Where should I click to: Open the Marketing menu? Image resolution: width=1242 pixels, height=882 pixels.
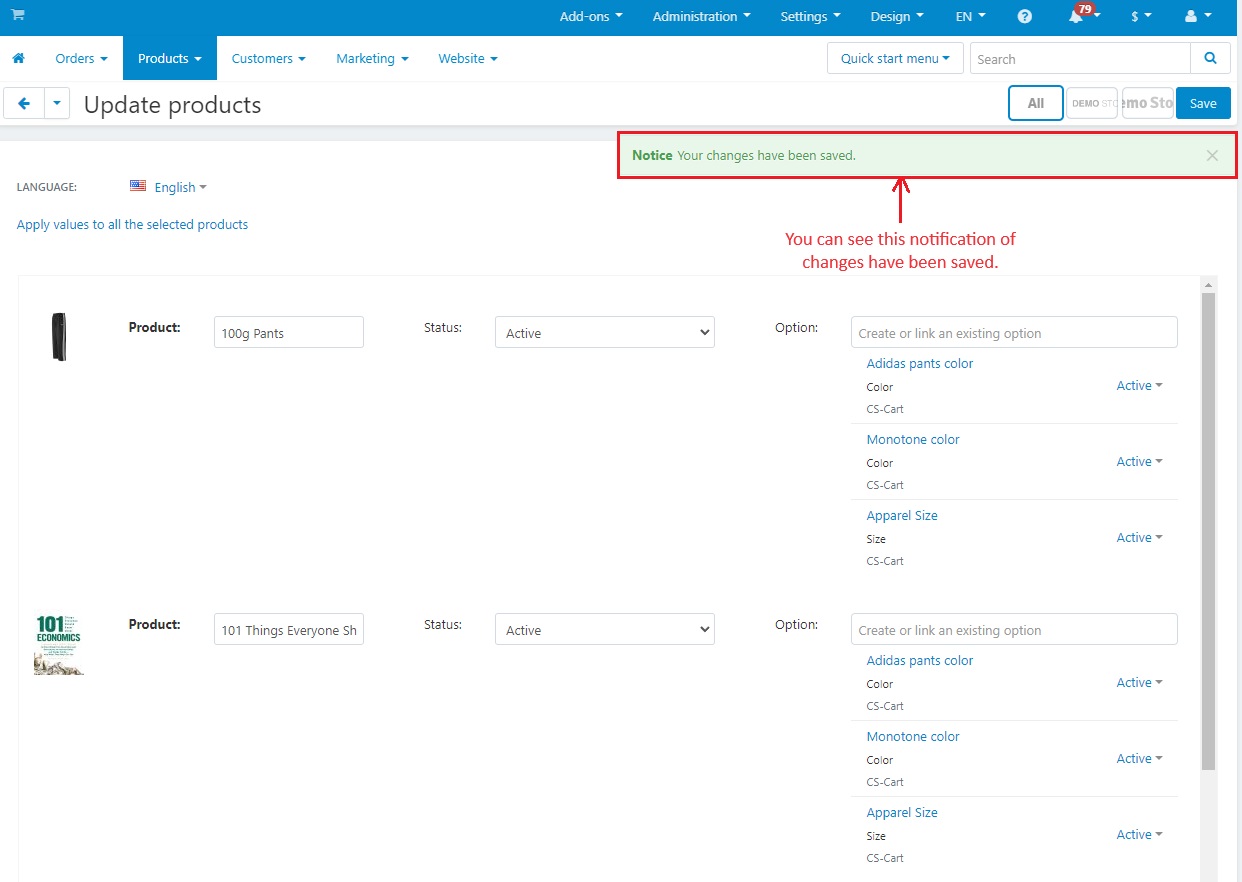(372, 59)
